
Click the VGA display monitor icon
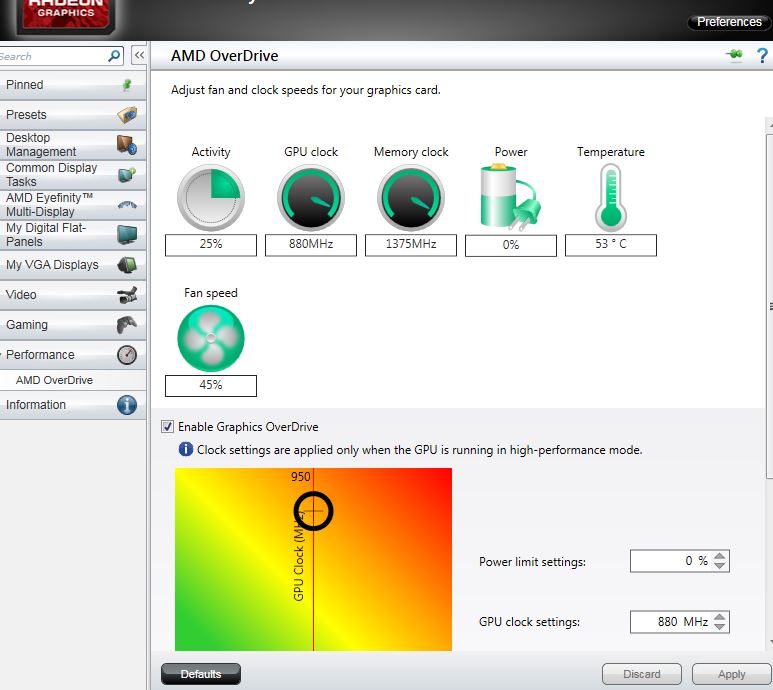127,265
